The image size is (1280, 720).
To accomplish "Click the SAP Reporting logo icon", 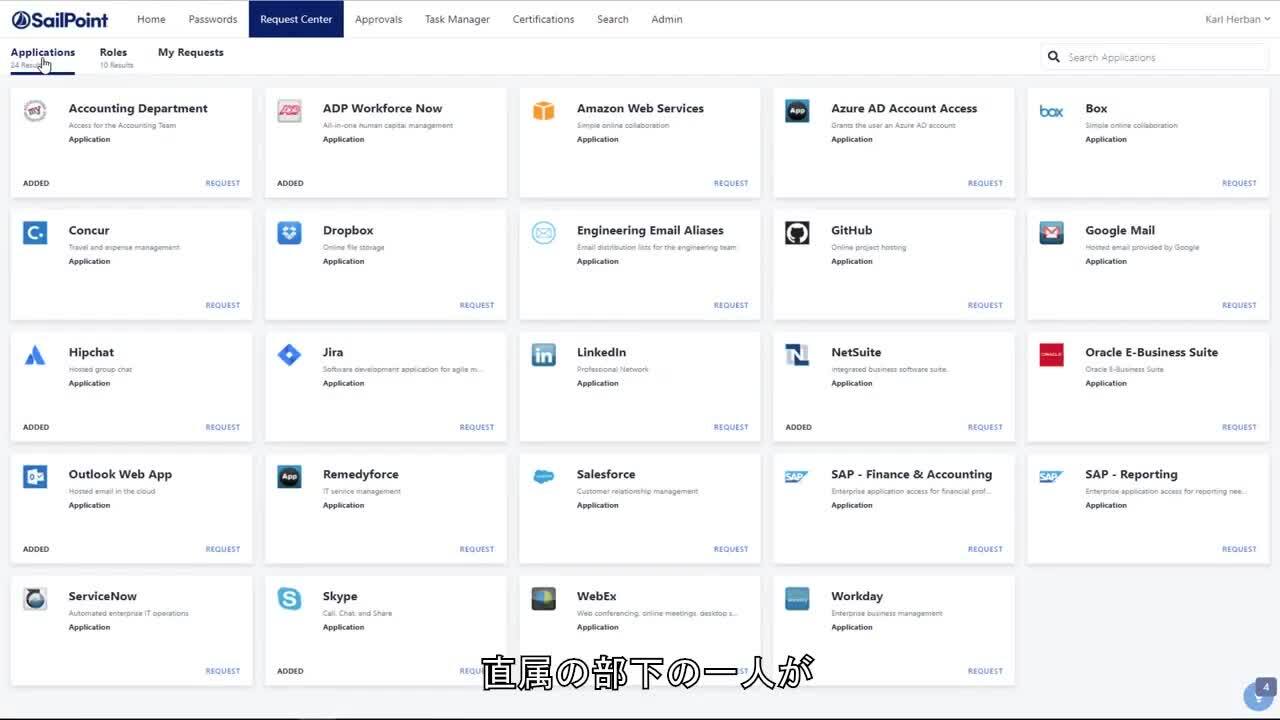I will pyautogui.click(x=1051, y=477).
